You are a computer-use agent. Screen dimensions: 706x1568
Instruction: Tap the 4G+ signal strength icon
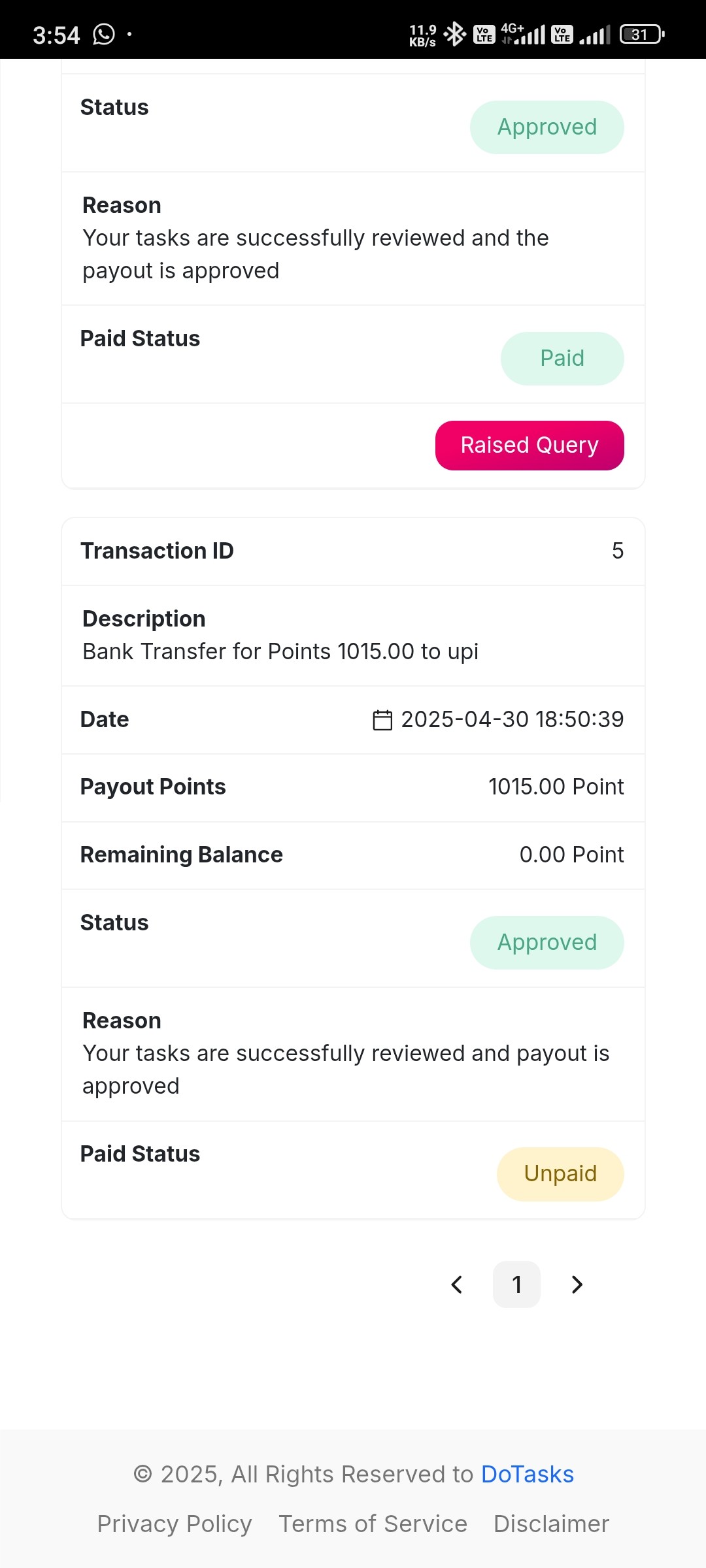[x=523, y=34]
